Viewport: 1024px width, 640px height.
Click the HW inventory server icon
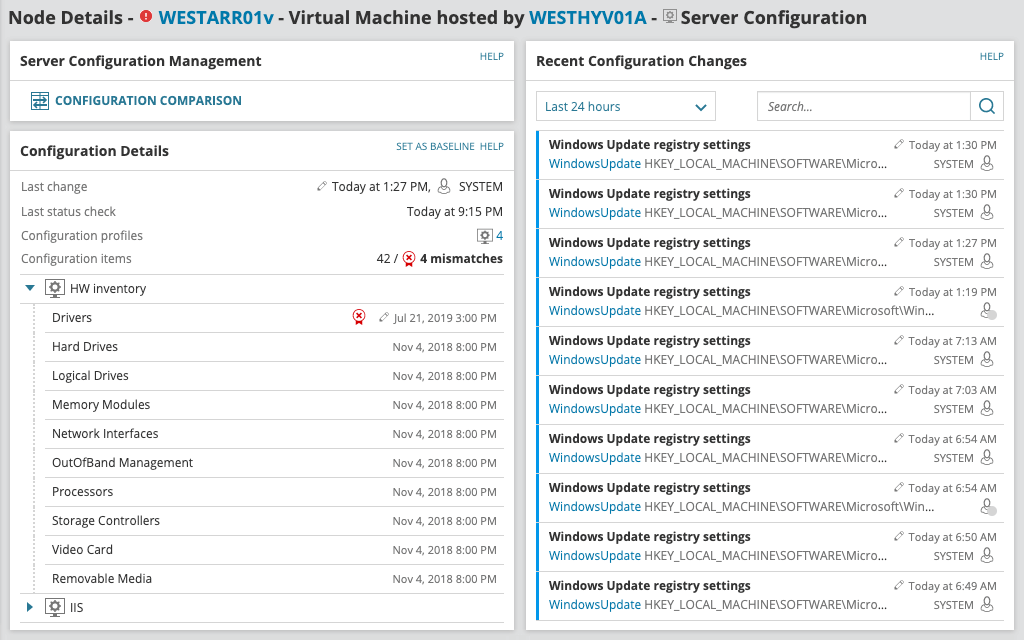coord(55,287)
